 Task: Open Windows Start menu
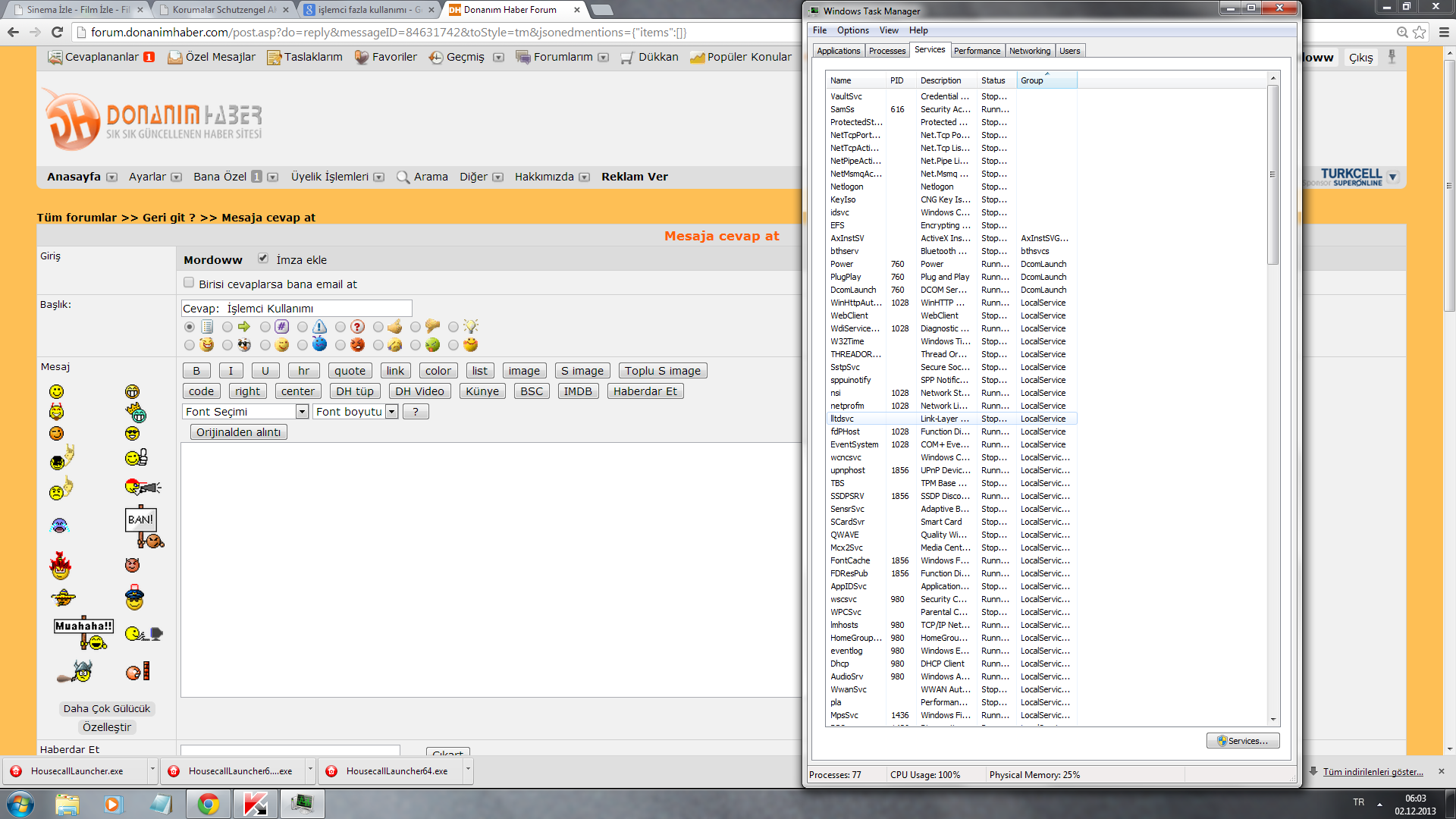pos(20,804)
